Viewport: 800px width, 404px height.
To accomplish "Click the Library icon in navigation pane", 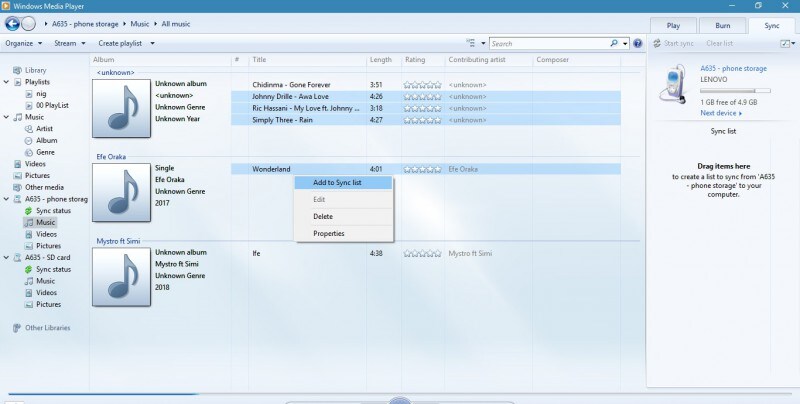I will [x=17, y=70].
